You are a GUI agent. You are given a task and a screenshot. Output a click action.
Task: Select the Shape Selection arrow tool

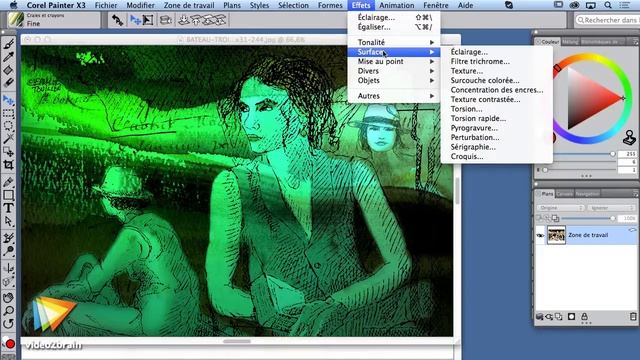9,221
